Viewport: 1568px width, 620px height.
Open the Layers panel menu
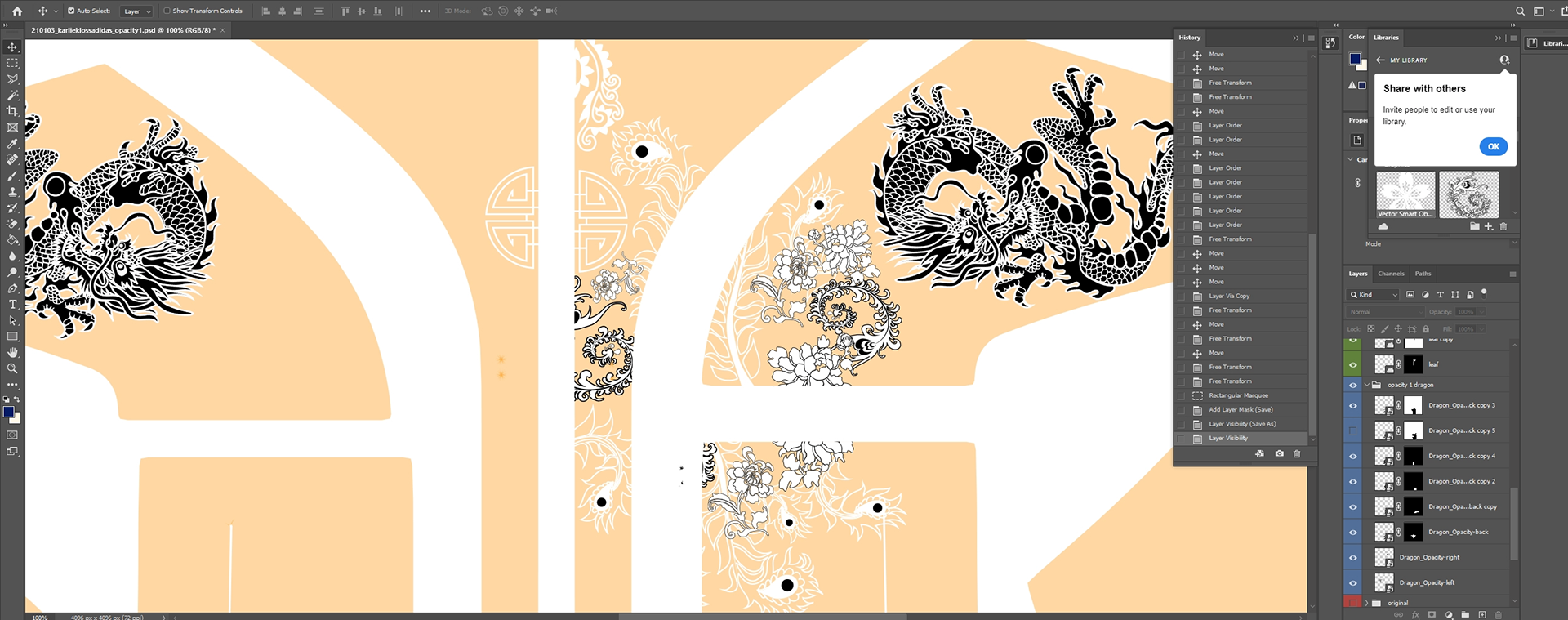coord(1512,274)
